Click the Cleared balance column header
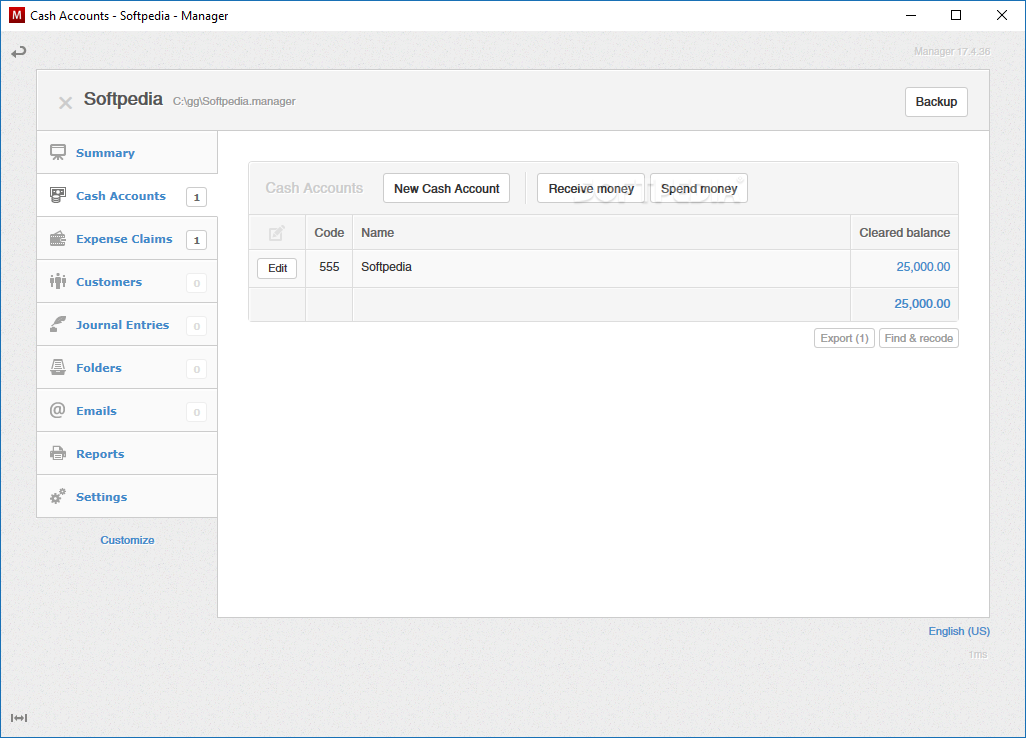This screenshot has width=1026, height=738. coord(904,233)
